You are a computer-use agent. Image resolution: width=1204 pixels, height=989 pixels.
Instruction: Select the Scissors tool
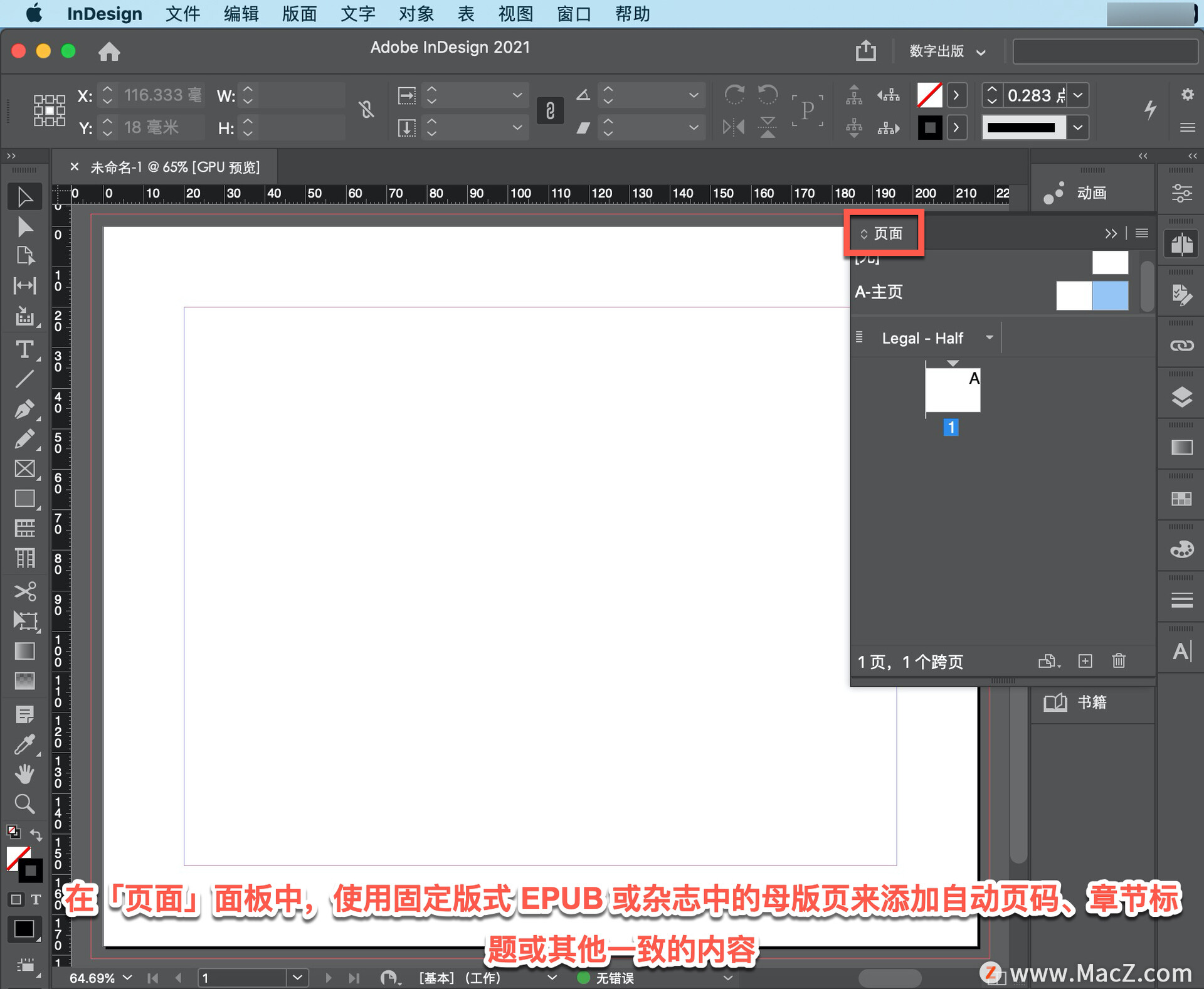click(x=24, y=591)
